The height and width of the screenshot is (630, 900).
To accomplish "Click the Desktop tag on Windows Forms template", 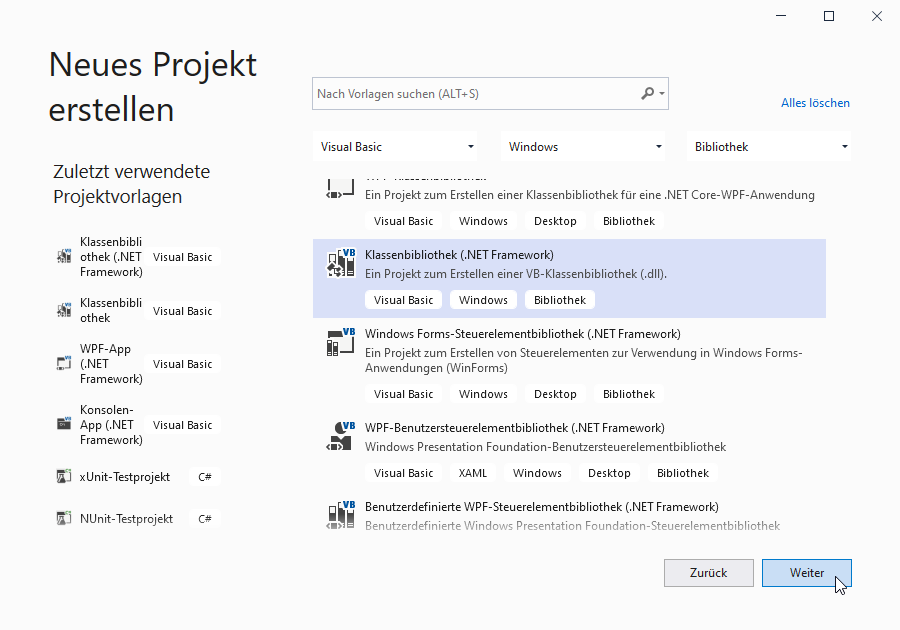I will click(x=555, y=393).
